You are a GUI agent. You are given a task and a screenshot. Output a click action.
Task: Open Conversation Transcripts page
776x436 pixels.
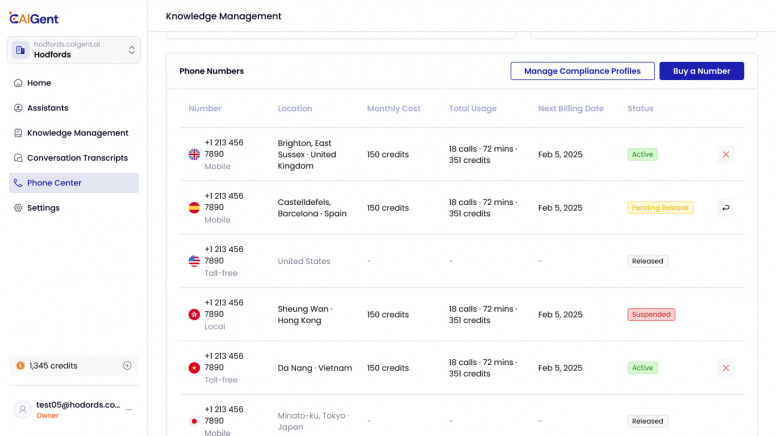77,158
